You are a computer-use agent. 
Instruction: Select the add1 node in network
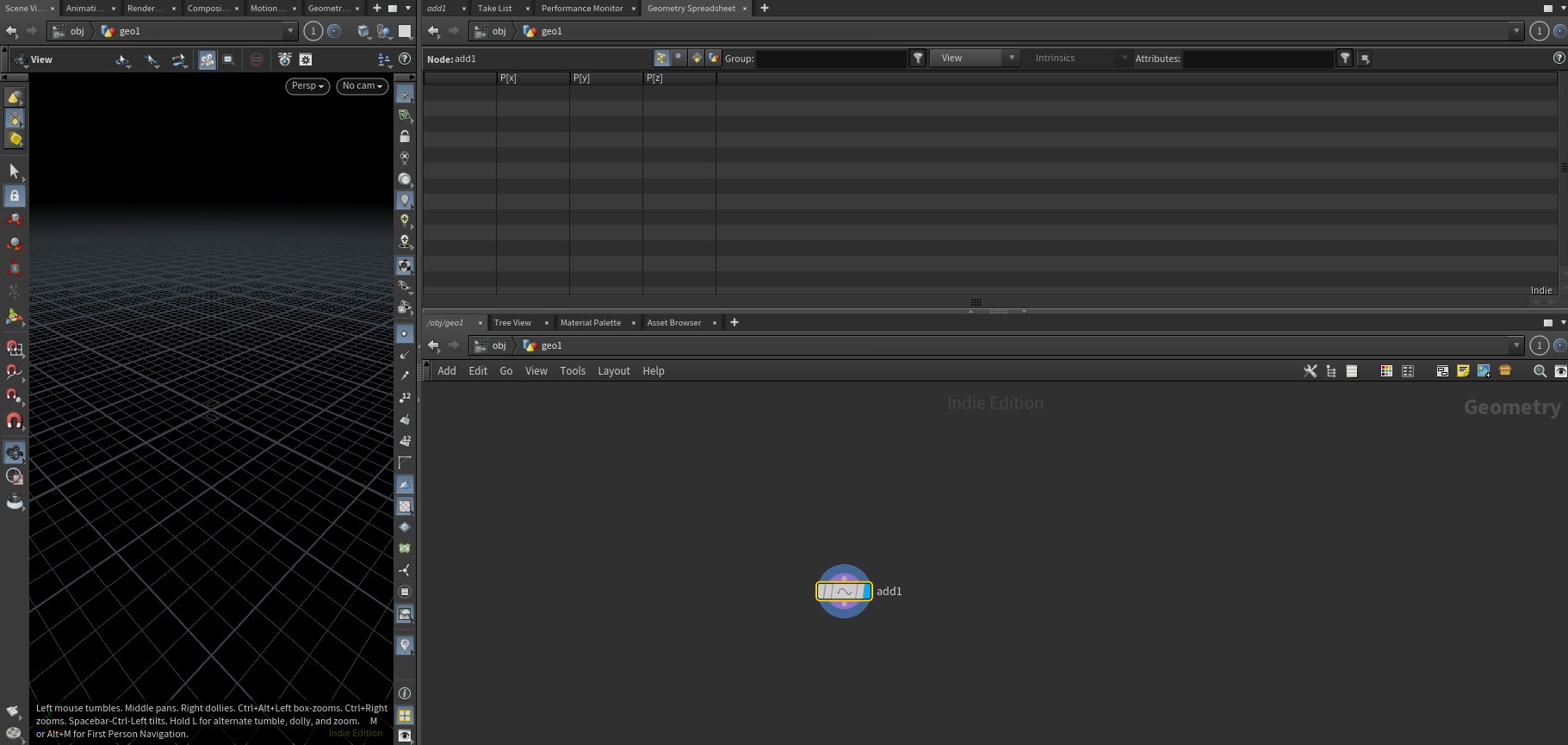pos(844,592)
